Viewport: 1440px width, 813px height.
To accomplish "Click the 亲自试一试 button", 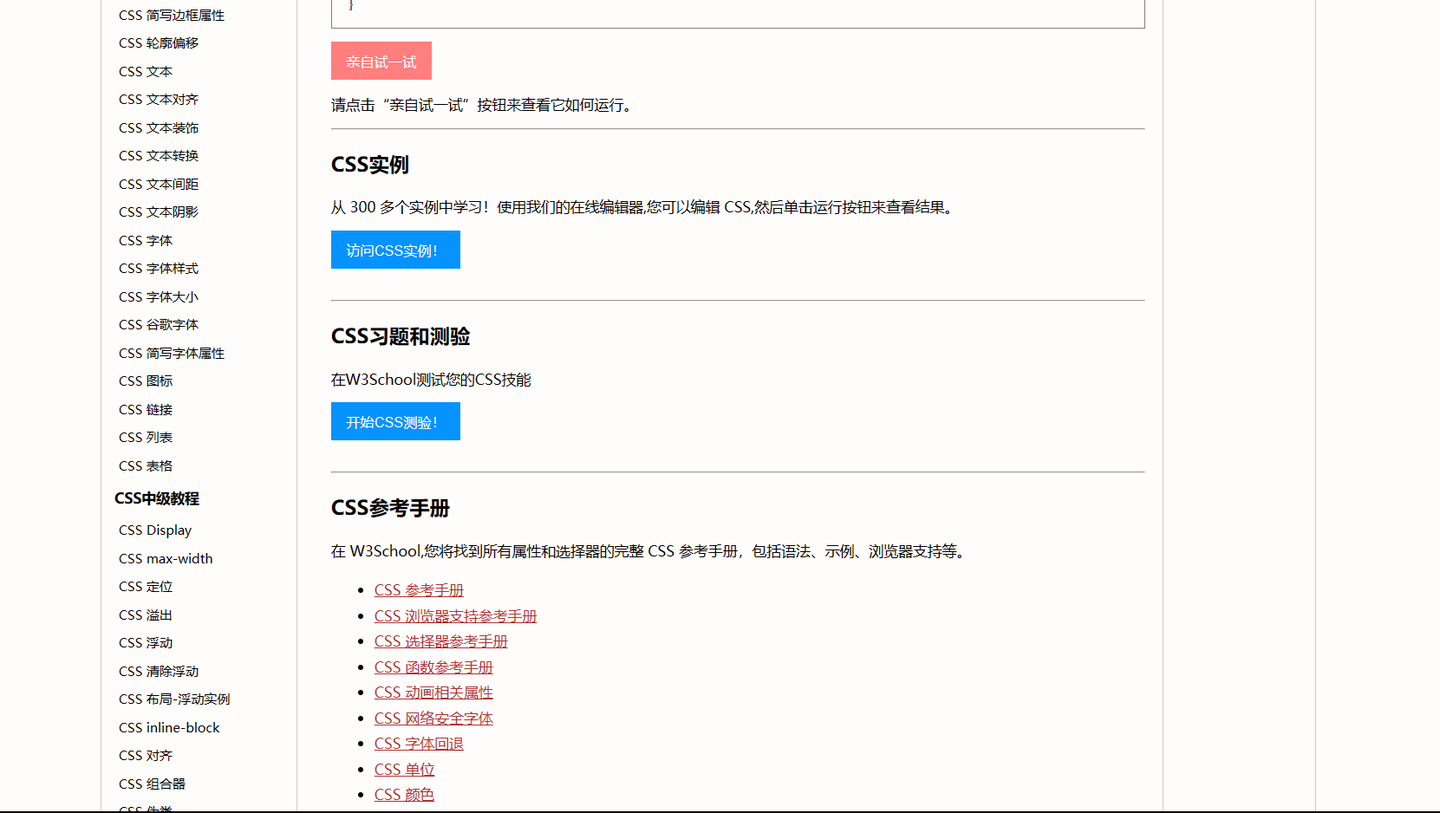I will 381,60.
